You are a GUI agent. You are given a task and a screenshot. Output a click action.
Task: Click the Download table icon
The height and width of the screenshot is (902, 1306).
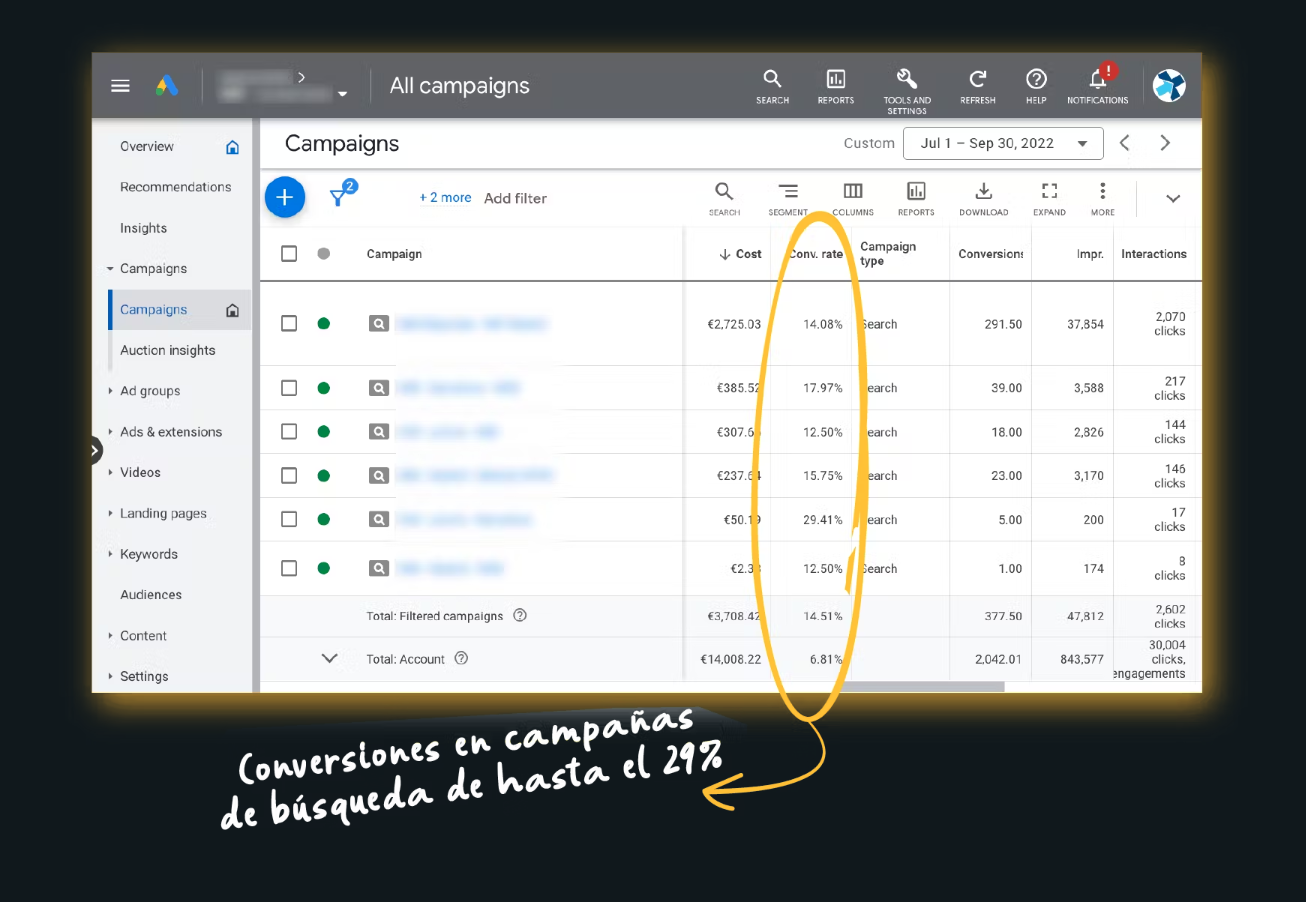983,192
